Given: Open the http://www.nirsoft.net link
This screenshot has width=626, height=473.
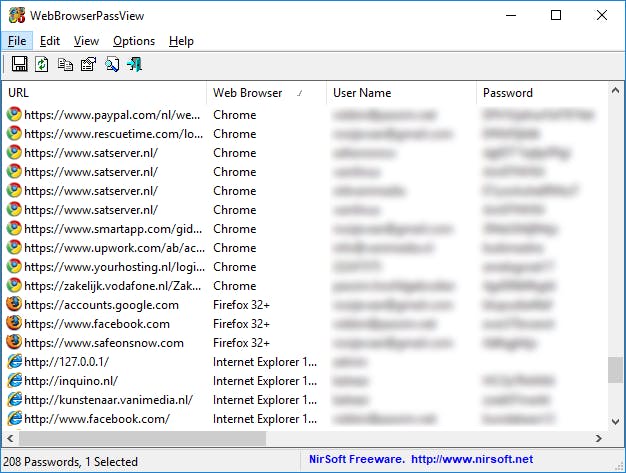Looking at the screenshot, I should tap(472, 459).
